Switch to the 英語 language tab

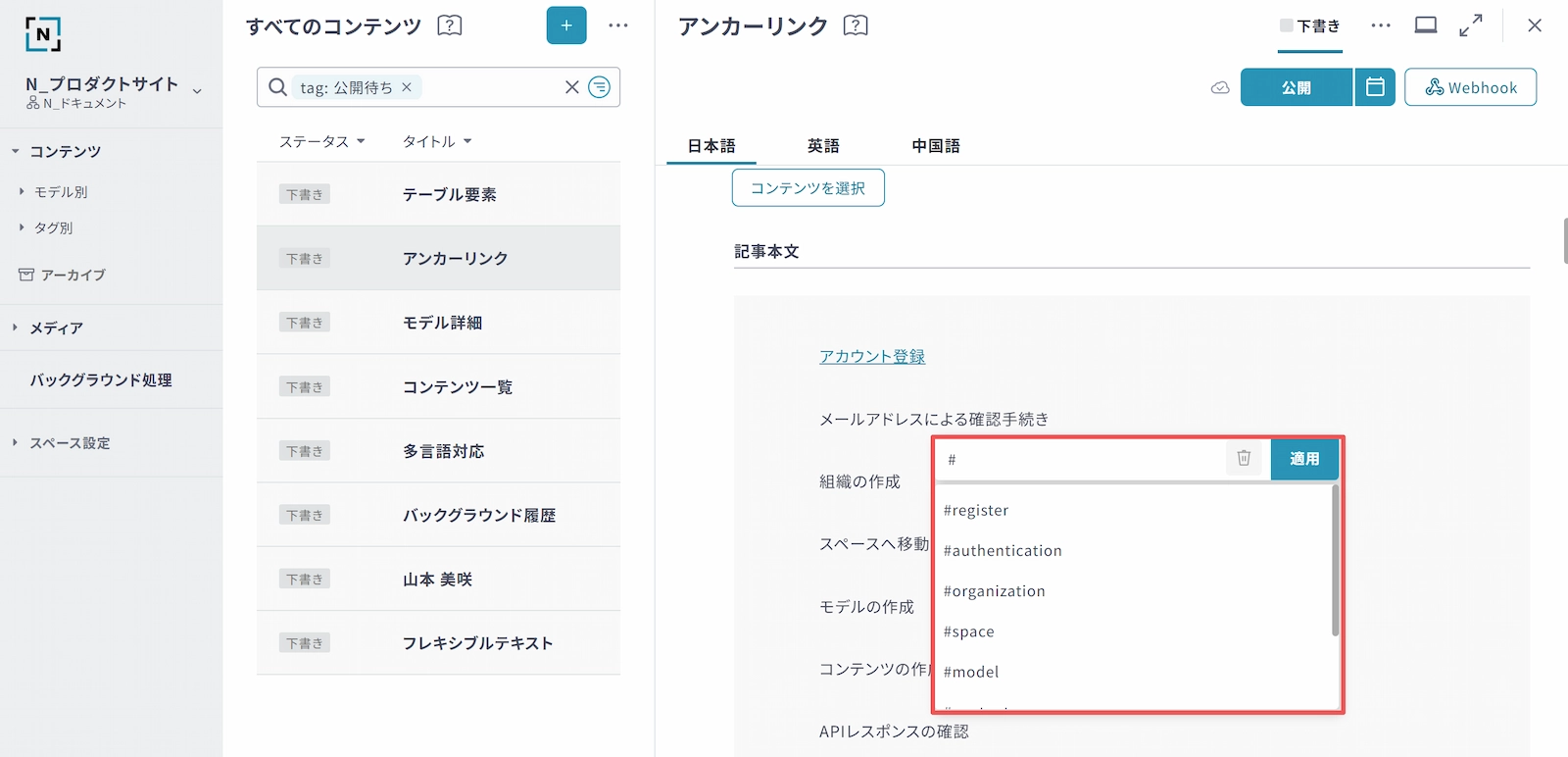point(823,146)
